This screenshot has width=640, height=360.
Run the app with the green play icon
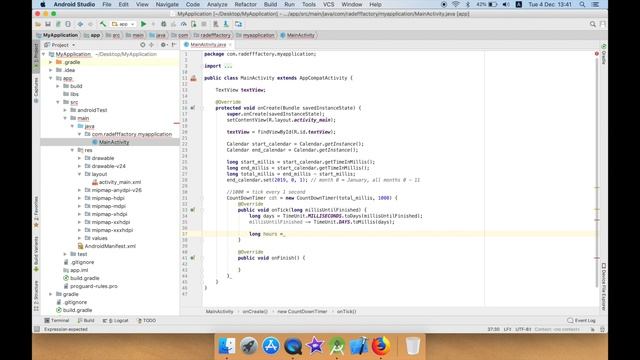click(143, 24)
